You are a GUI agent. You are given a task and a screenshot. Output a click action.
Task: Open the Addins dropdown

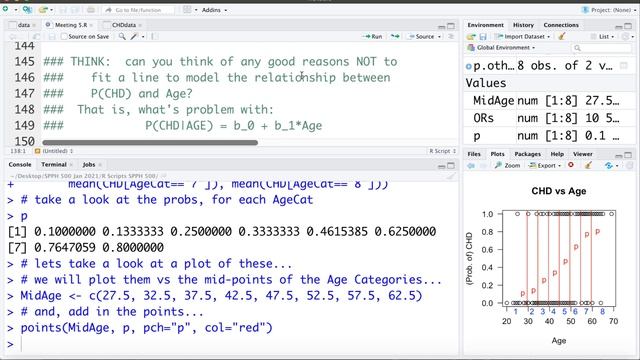click(x=214, y=10)
